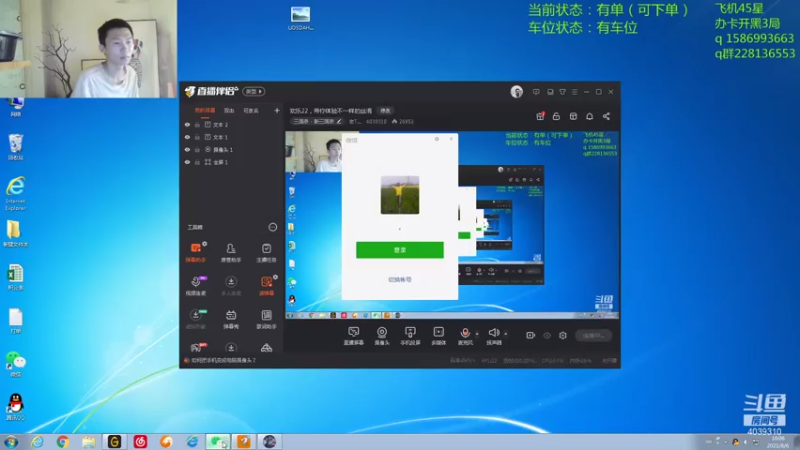This screenshot has height=450, width=800.
Task: Open Chrome from the taskbar
Action: point(63,441)
